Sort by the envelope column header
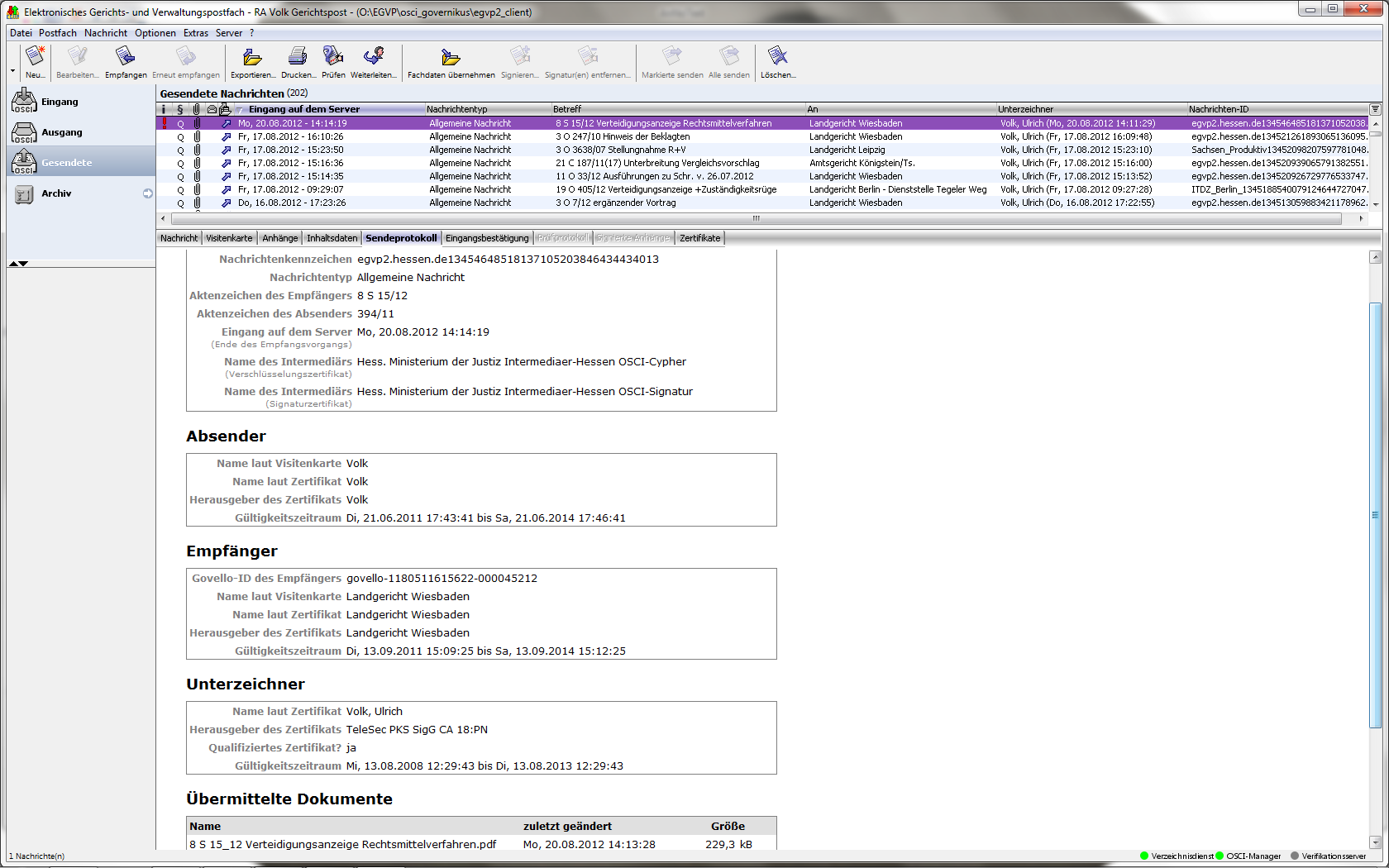Screen dimensions: 1389x868 click(x=212, y=109)
